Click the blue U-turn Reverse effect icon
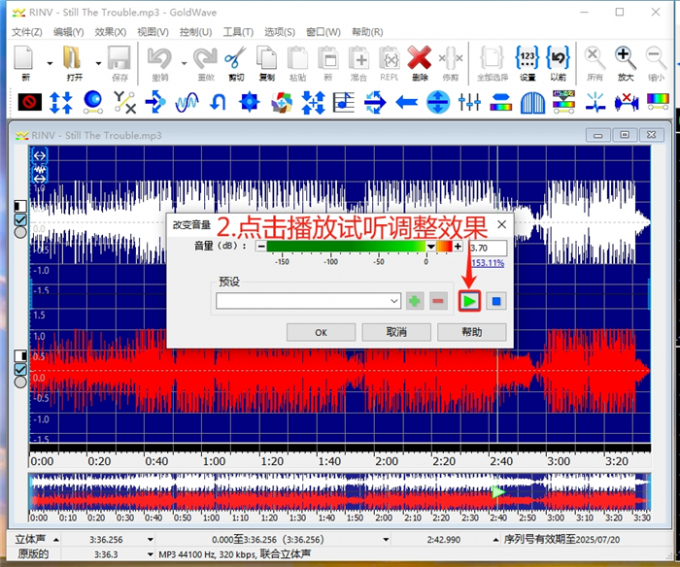This screenshot has width=680, height=567. 218,102
